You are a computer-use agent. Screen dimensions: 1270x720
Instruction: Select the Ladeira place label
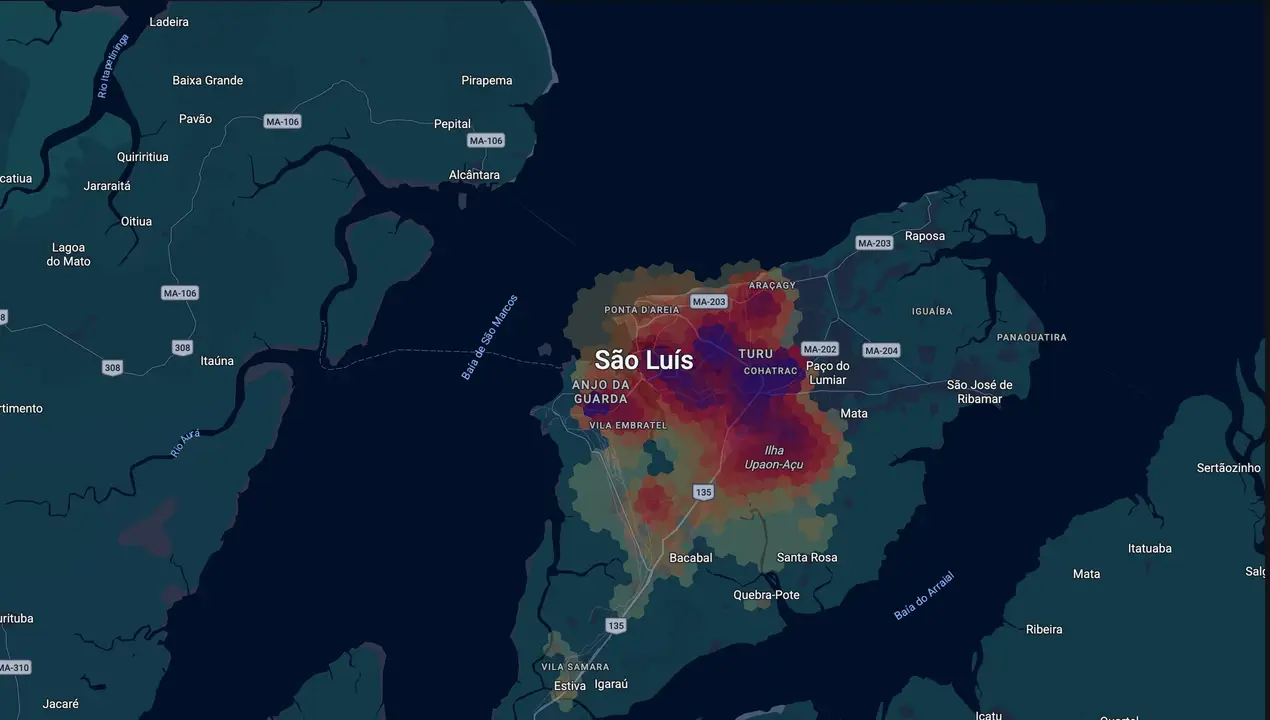(168, 22)
